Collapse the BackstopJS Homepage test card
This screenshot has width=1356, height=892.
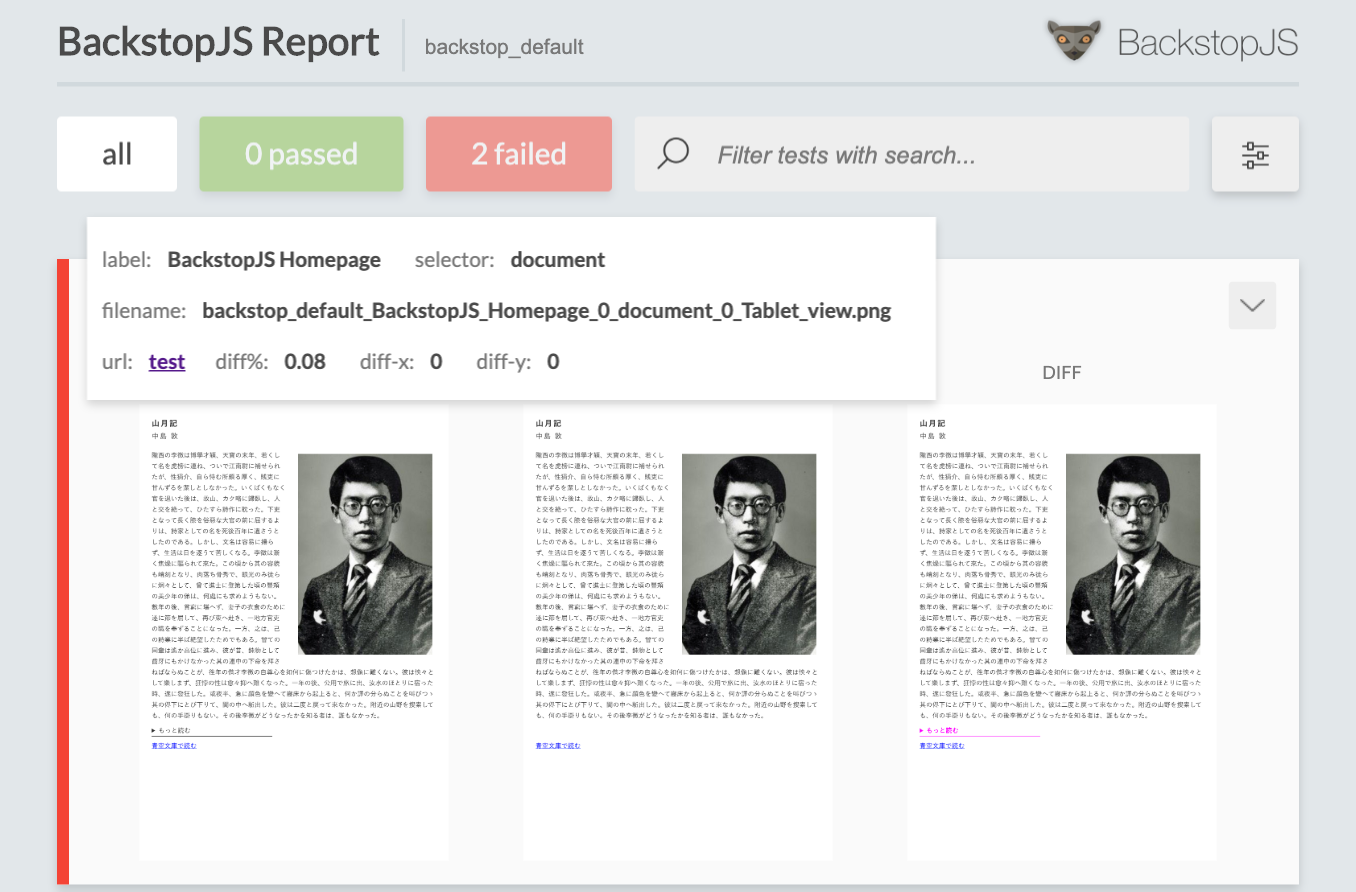point(1251,305)
